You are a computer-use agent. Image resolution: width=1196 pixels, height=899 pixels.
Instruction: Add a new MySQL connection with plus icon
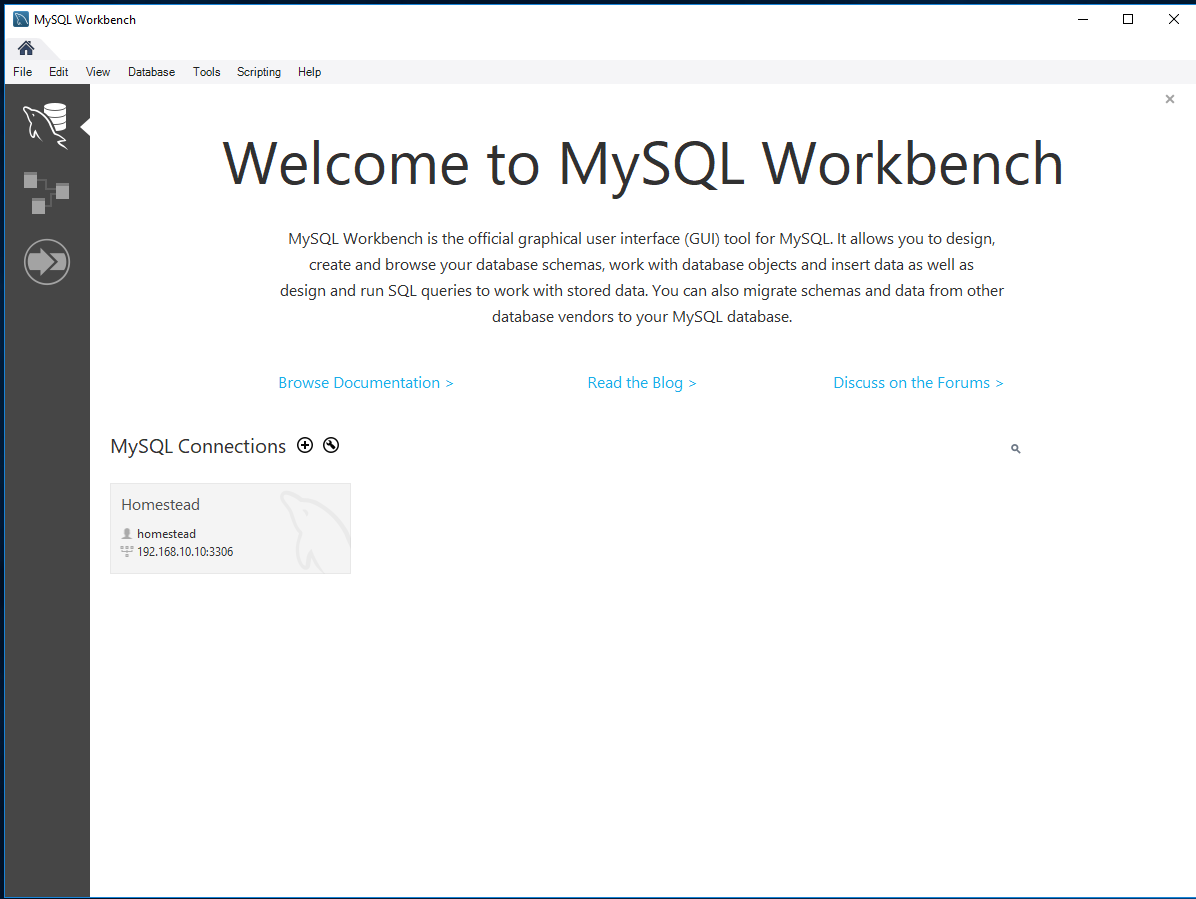click(x=305, y=445)
